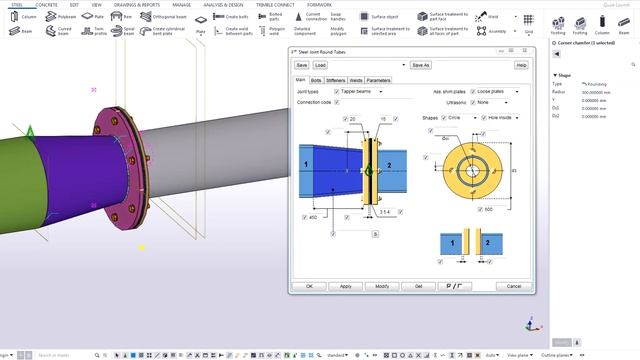Click Surface treatment to all faces of part
This screenshot has height=360, width=640.
[442, 31]
